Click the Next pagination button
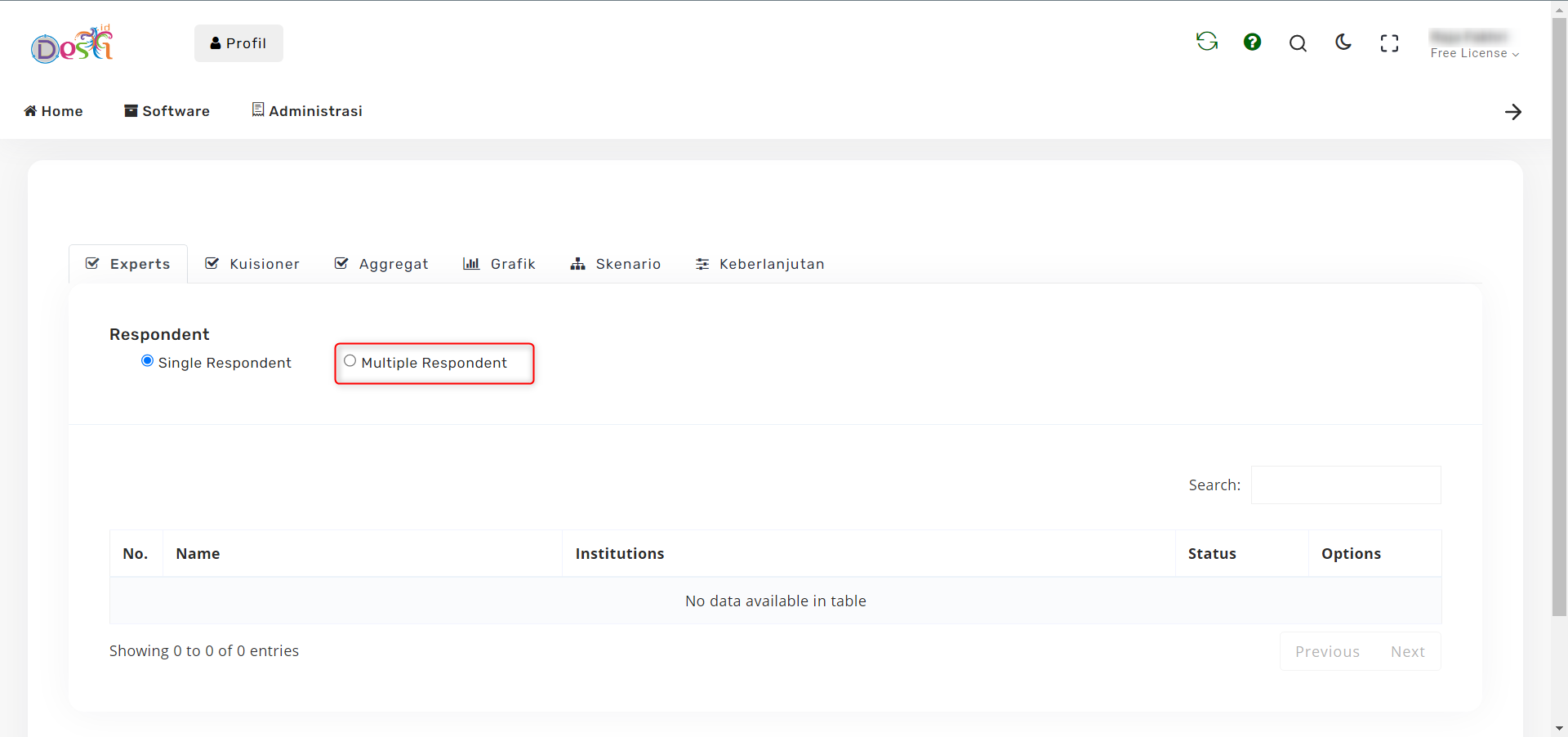Screen dimensions: 1568x737 [1407, 652]
